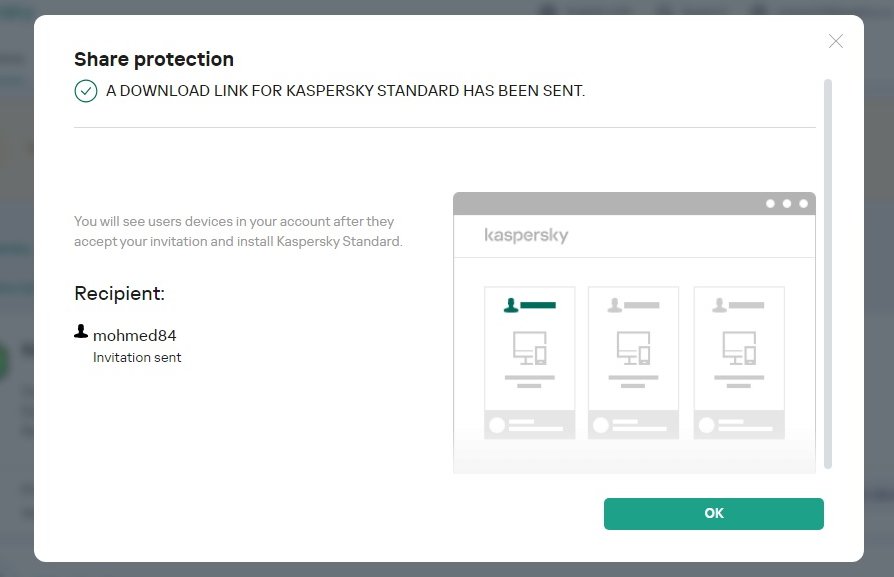Click the devices icon in middle card

(633, 347)
